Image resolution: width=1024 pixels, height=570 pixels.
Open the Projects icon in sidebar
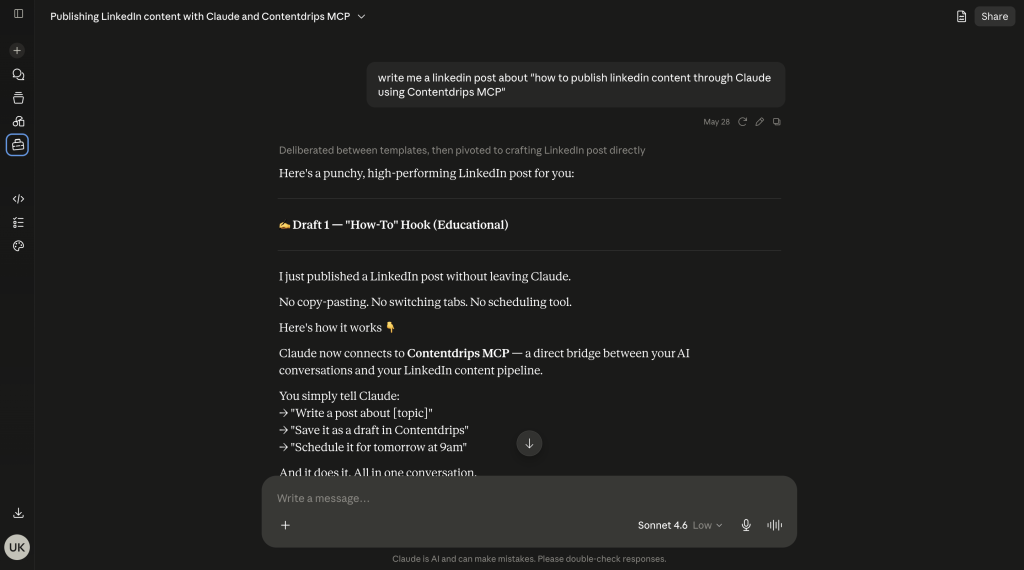coord(18,98)
